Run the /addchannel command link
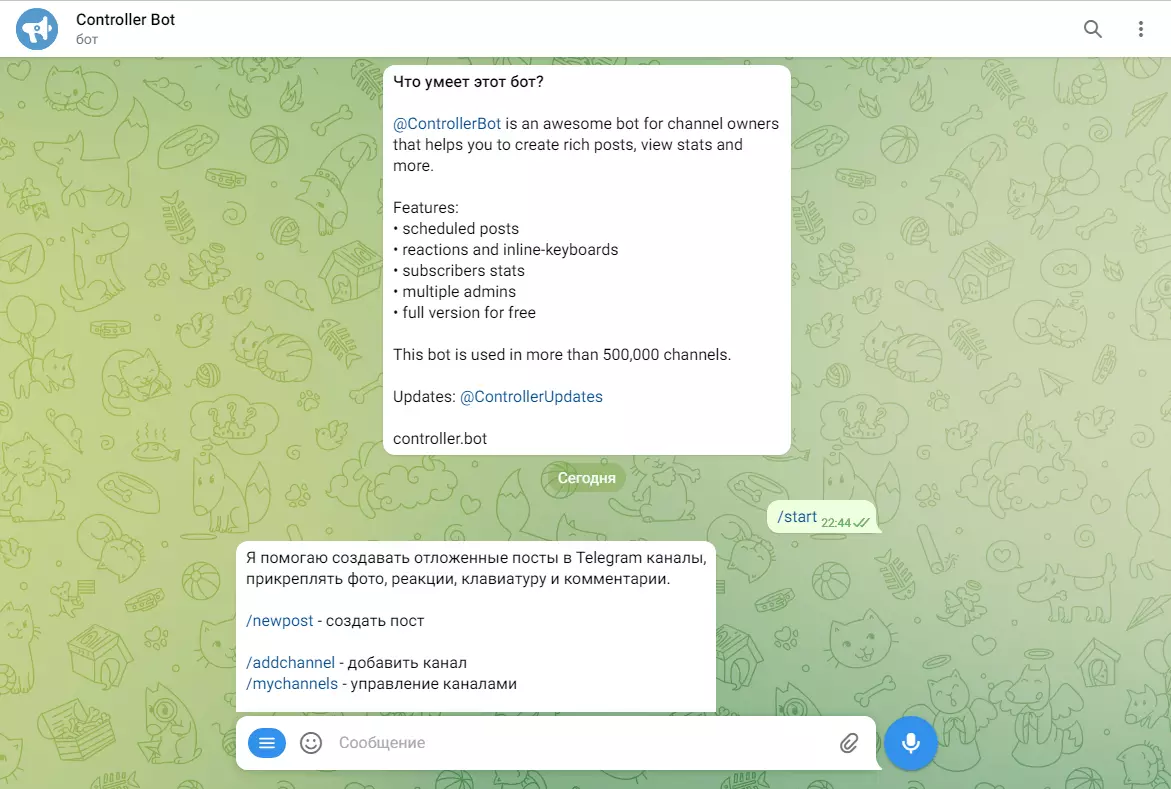 291,663
